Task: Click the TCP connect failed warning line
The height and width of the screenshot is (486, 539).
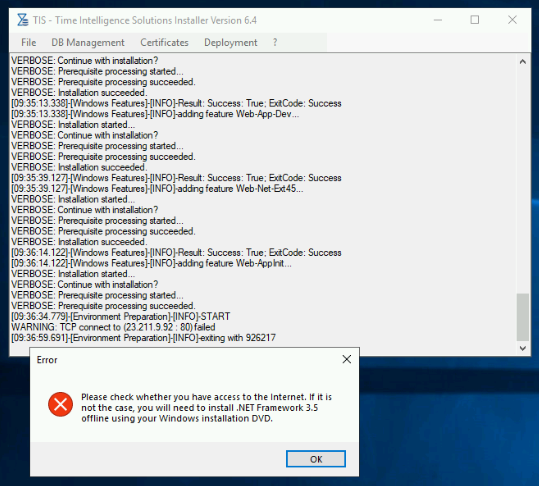Action: (x=113, y=327)
